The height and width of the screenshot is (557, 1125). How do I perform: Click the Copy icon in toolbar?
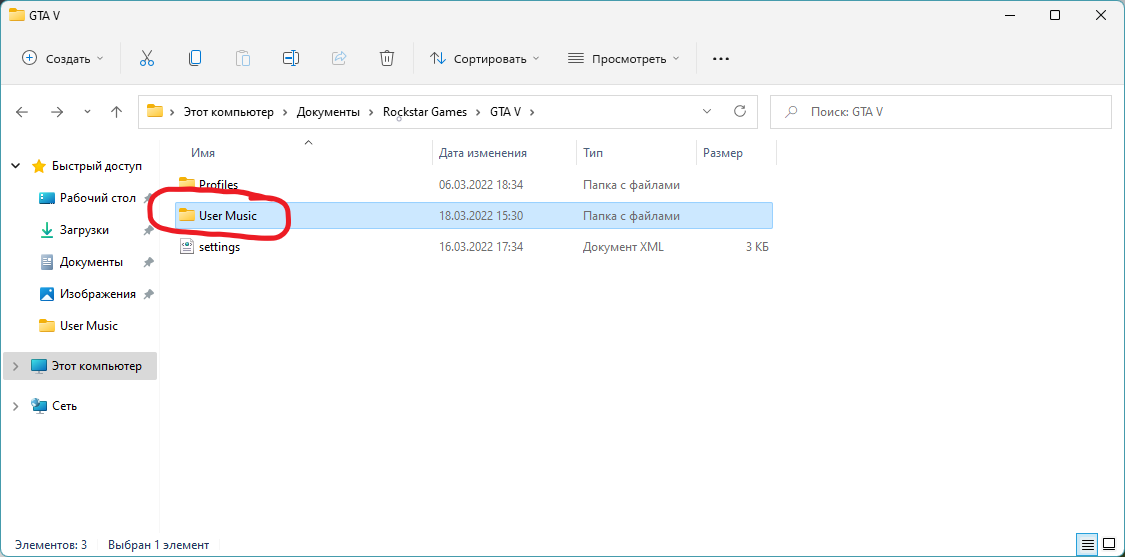(x=194, y=59)
